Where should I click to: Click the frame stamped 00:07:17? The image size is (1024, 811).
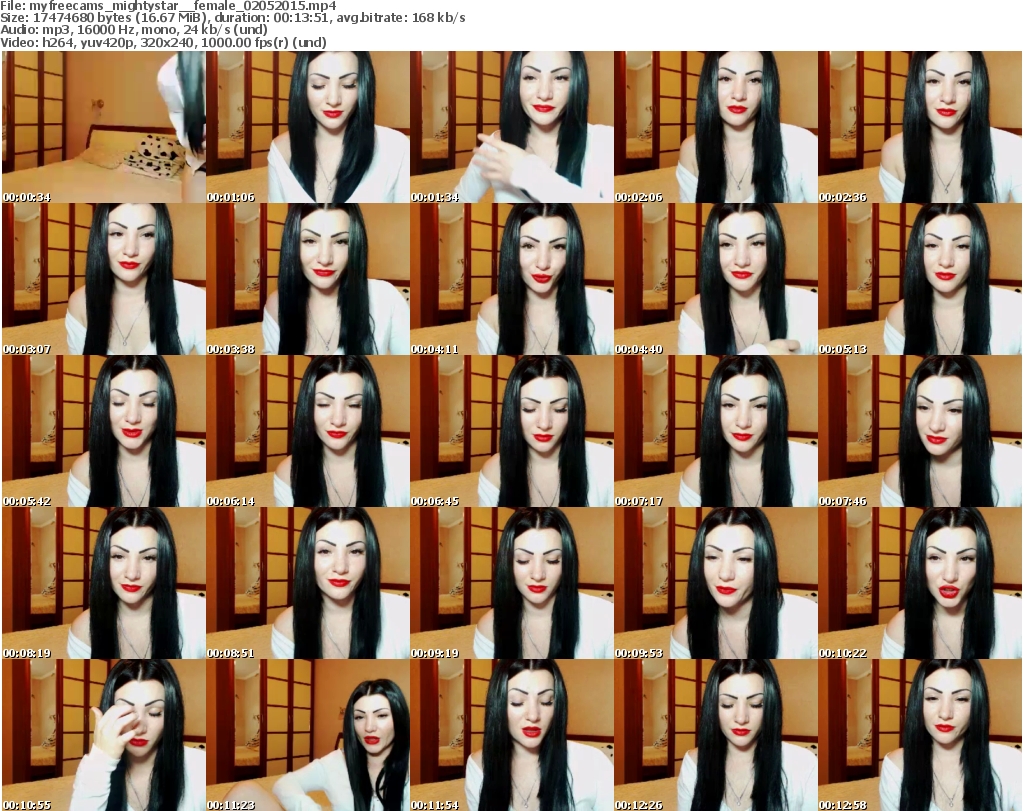716,432
